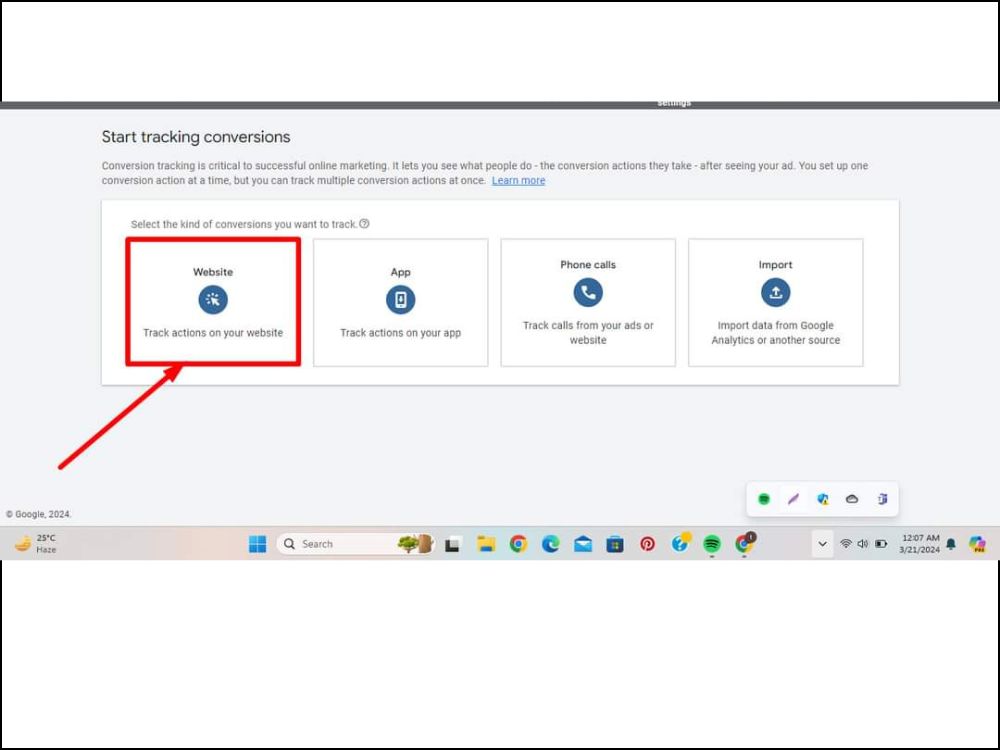This screenshot has height=750, width=1000.
Task: Open the weather widget showing 25°C Haze
Action: coord(36,543)
